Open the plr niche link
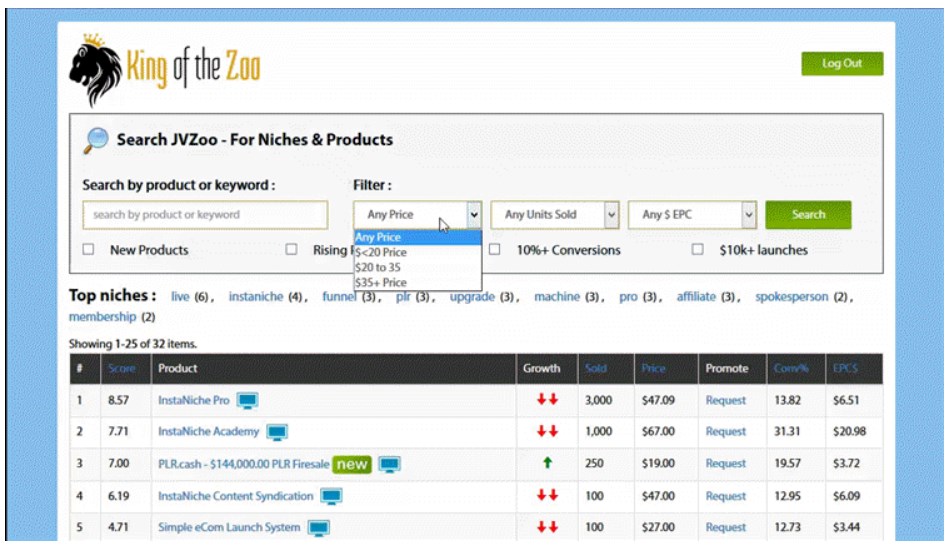950x548 pixels. click(x=404, y=296)
